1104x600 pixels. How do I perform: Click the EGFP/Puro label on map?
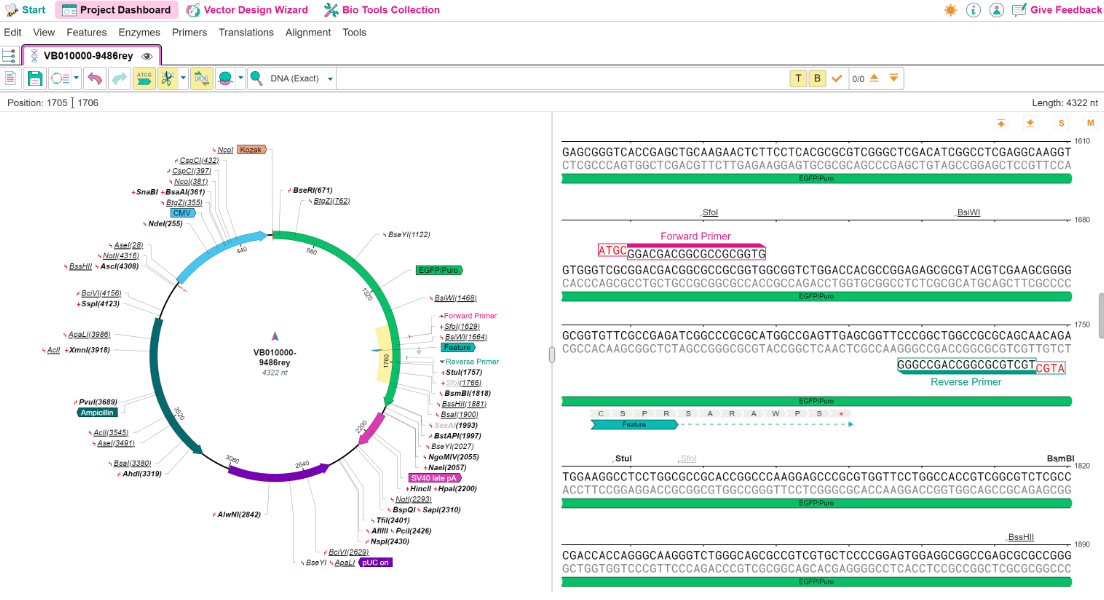tap(439, 270)
